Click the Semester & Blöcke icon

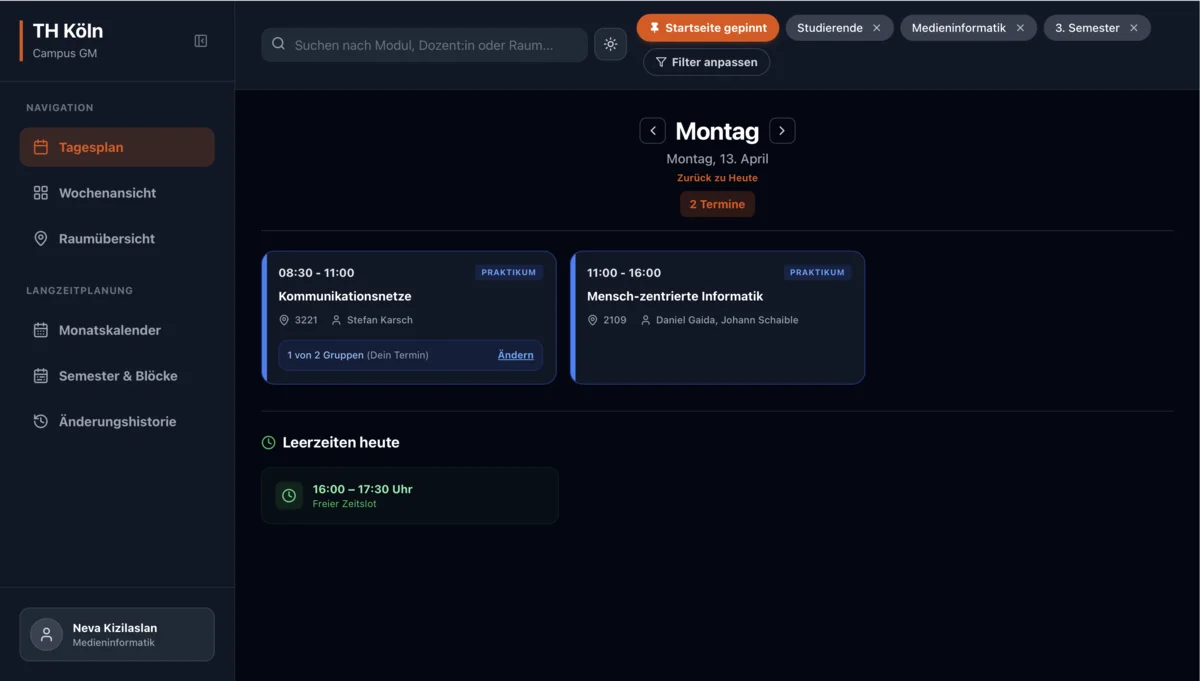pyautogui.click(x=41, y=376)
